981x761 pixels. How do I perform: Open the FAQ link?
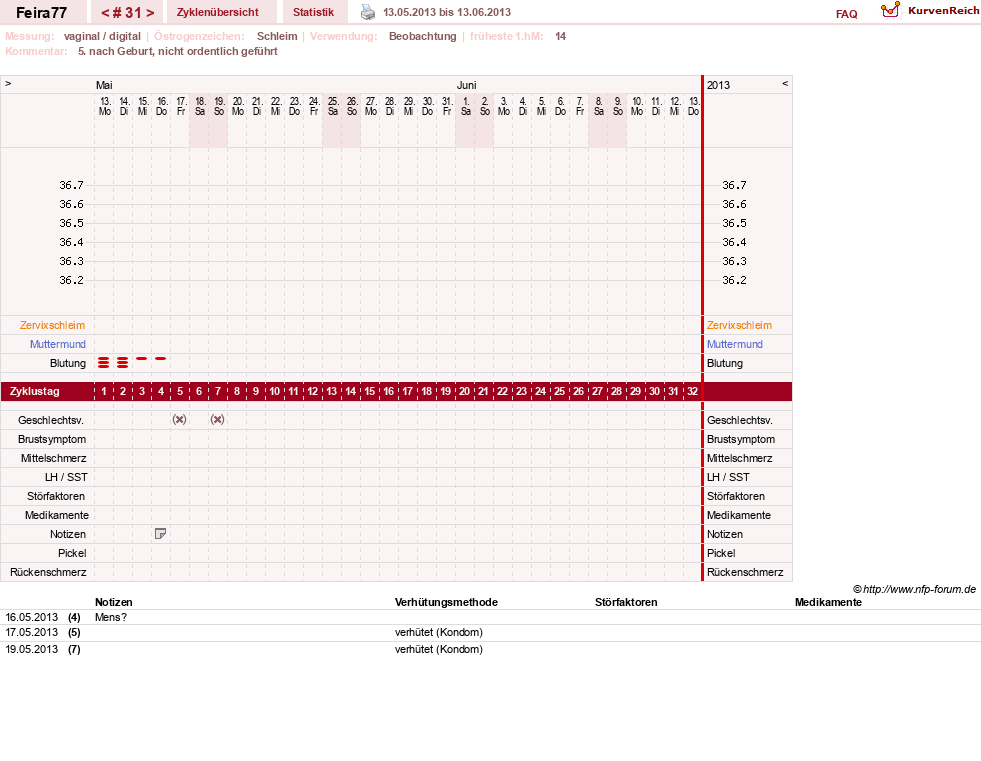point(846,14)
